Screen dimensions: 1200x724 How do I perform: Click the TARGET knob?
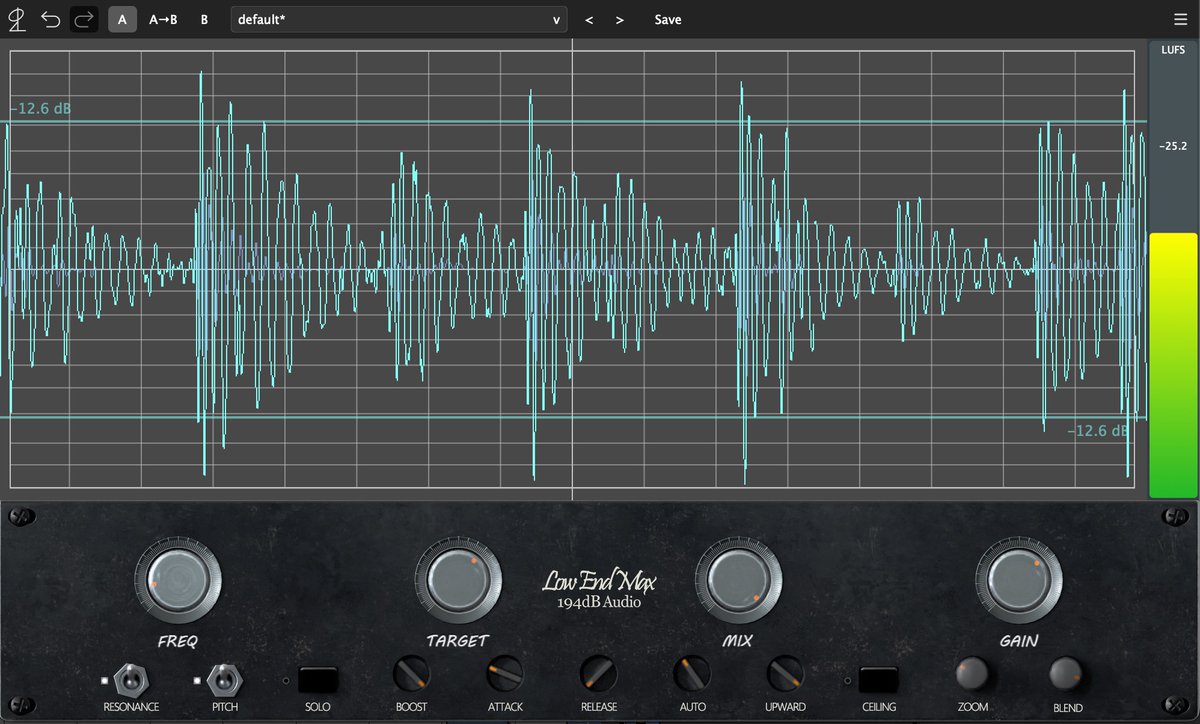point(458,578)
